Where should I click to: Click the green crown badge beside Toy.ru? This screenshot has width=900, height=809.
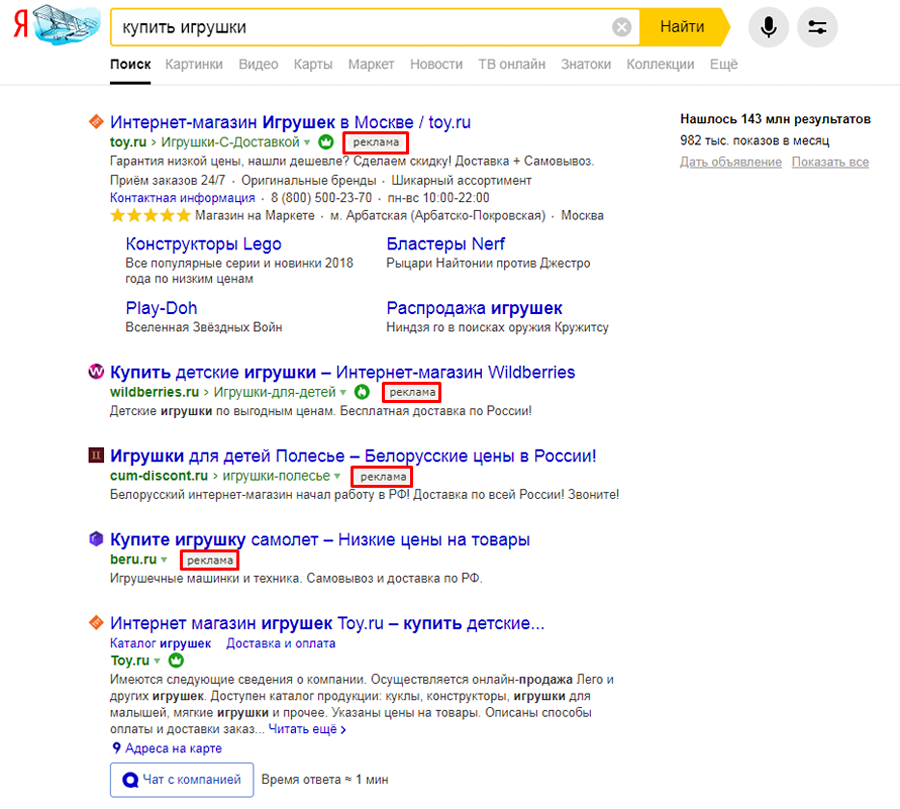176,660
